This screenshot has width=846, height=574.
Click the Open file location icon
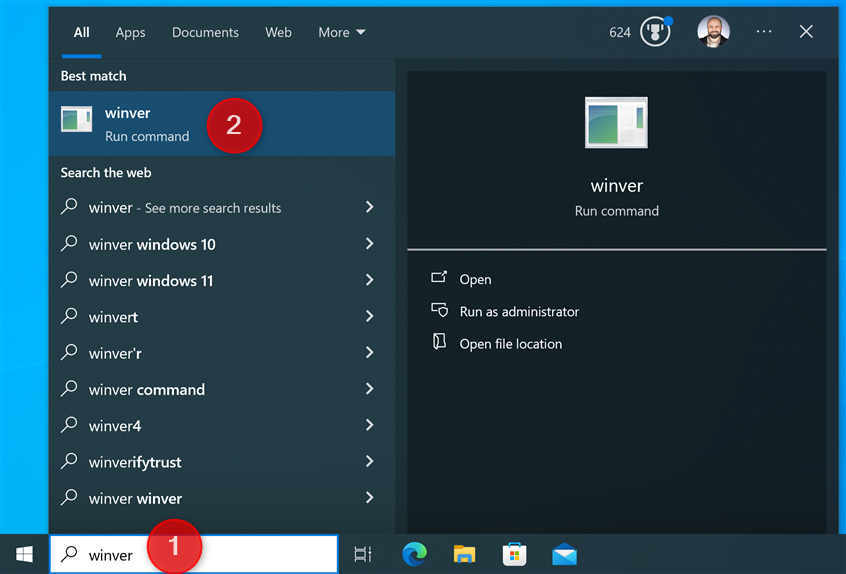[x=439, y=341]
